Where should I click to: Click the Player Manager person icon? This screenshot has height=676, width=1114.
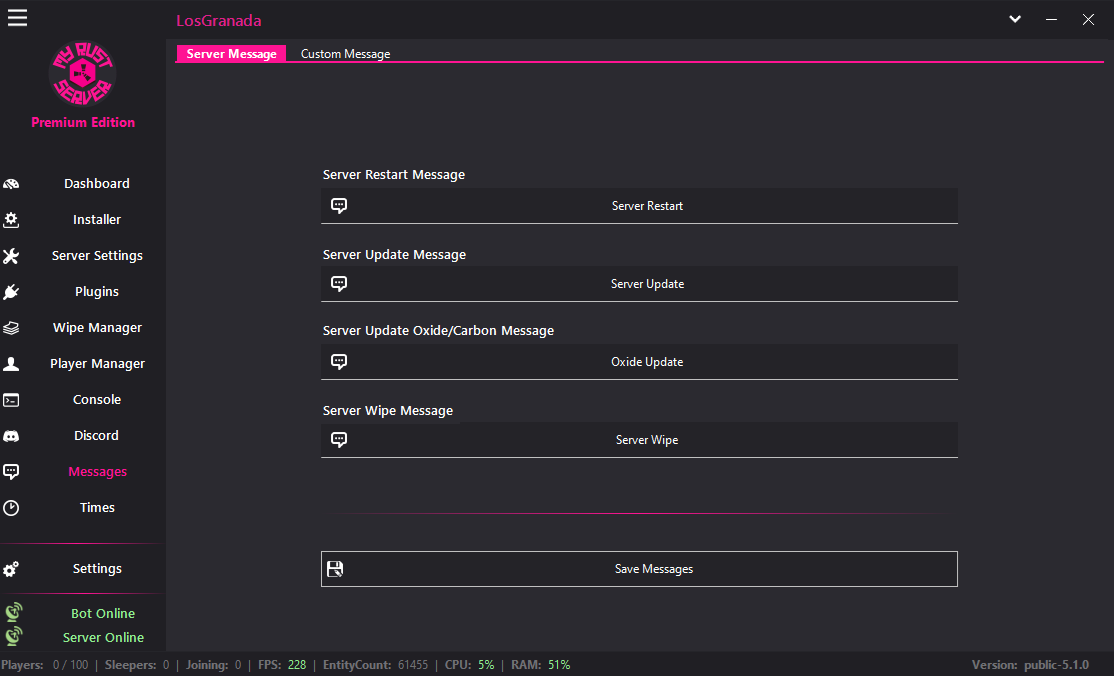(x=11, y=364)
